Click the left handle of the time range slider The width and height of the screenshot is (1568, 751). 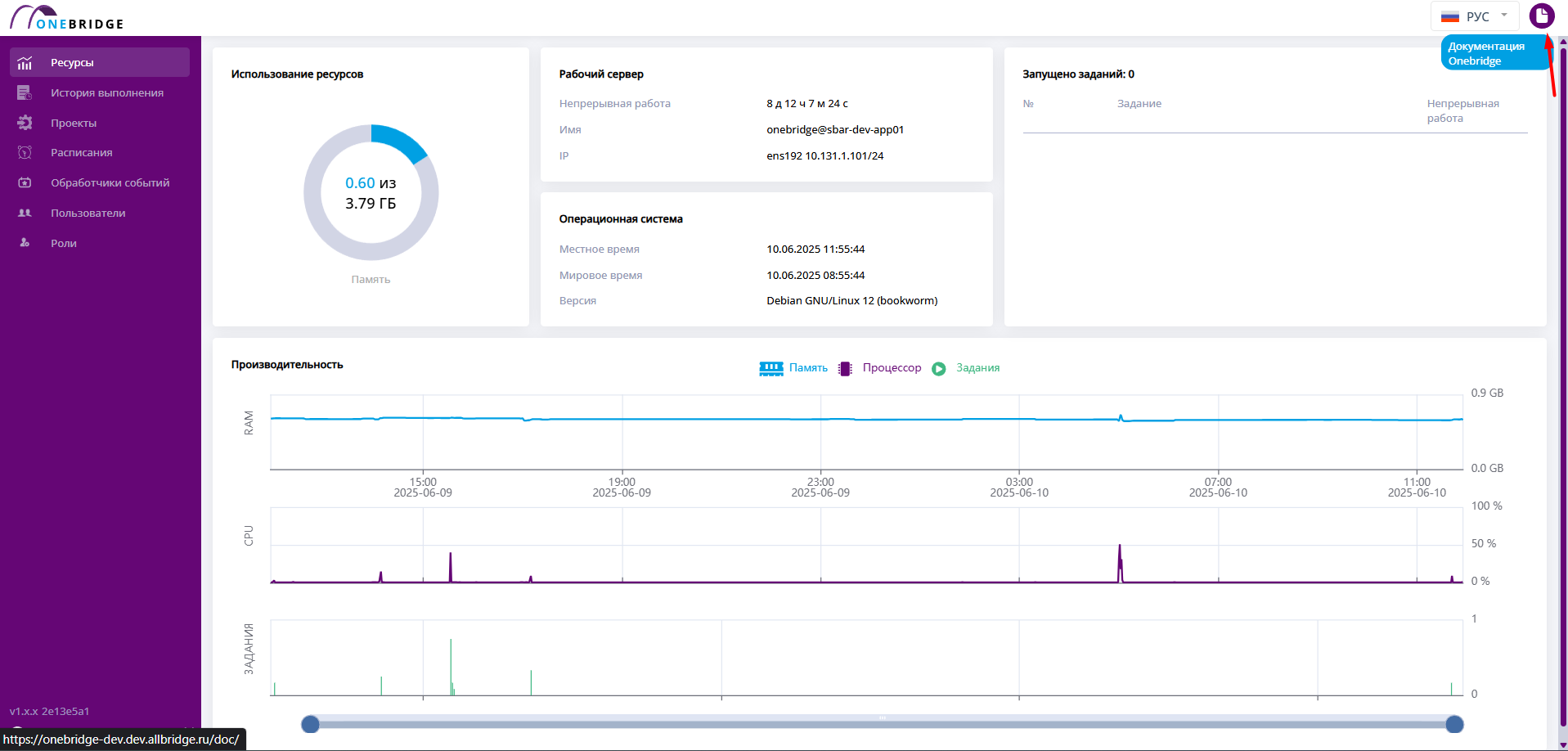[x=310, y=724]
